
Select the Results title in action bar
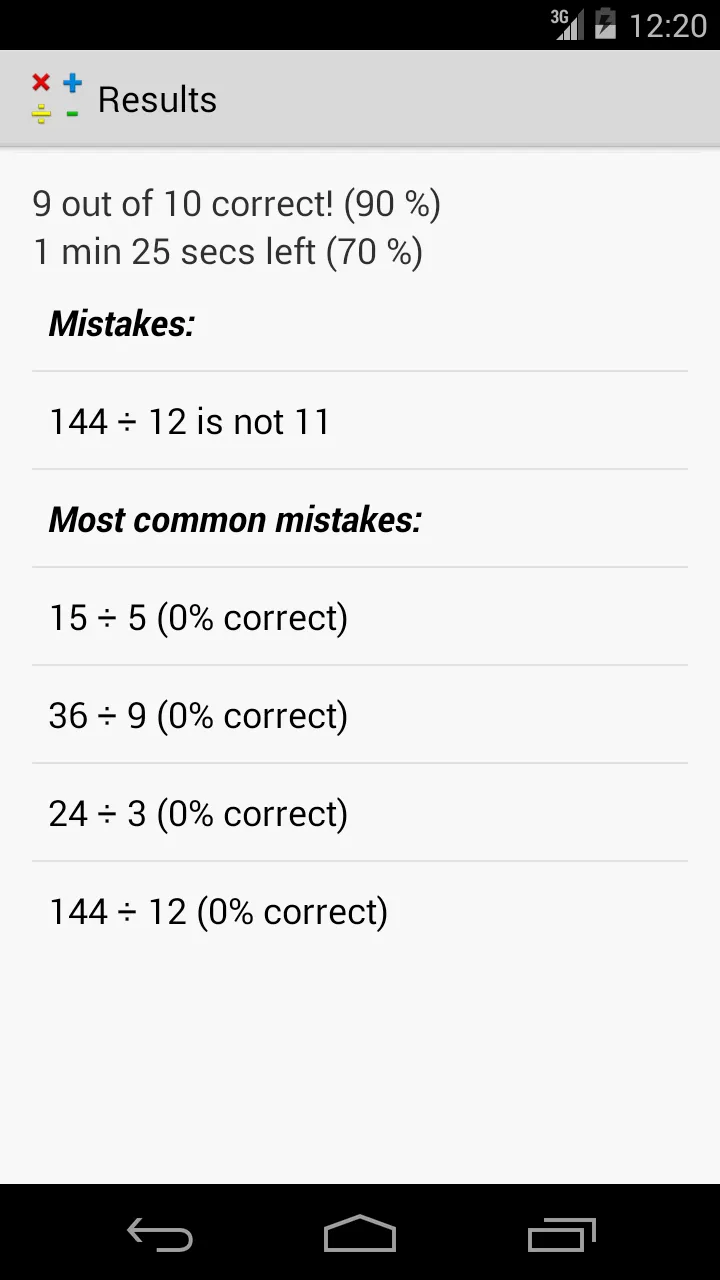point(157,100)
